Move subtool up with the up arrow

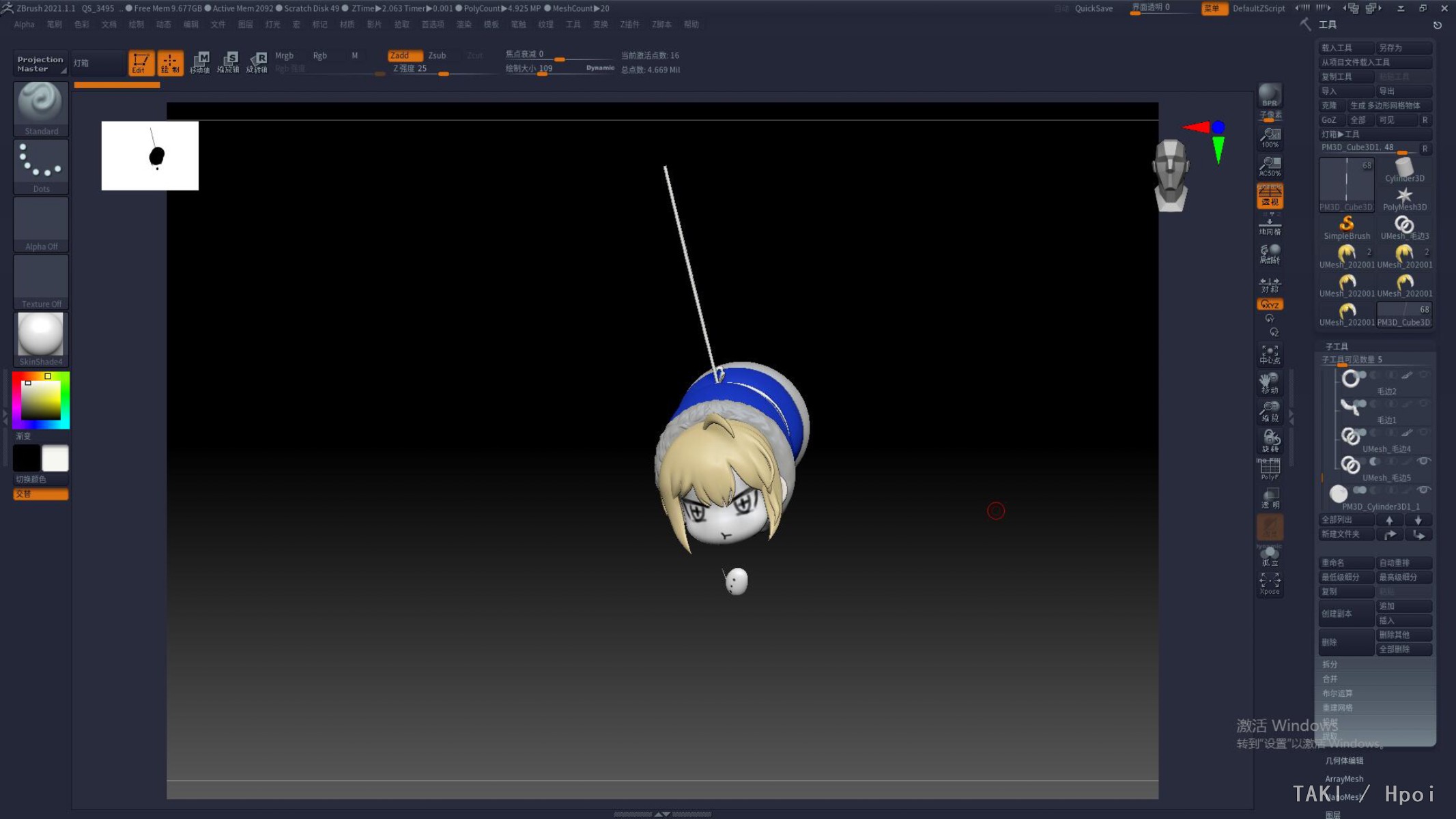point(1389,520)
